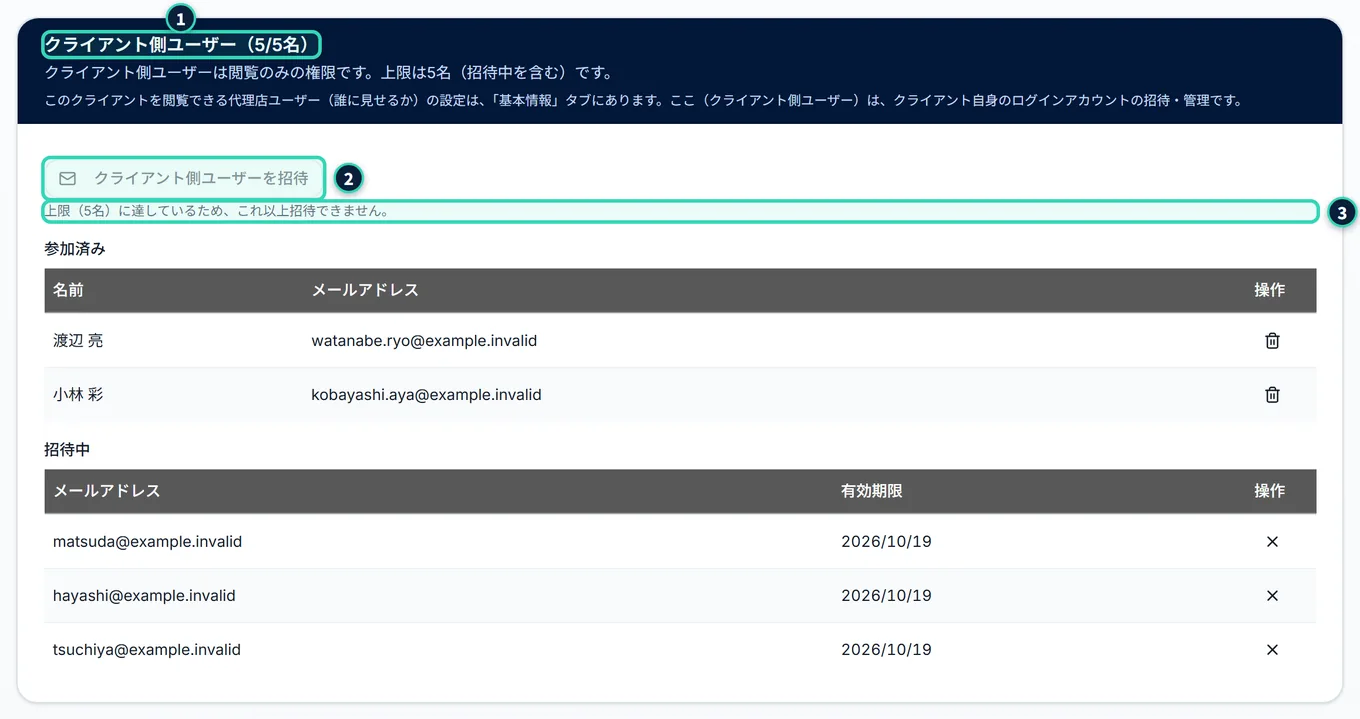This screenshot has width=1360, height=719.
Task: Click the 参加済み section label
Action: pyautogui.click(x=75, y=249)
